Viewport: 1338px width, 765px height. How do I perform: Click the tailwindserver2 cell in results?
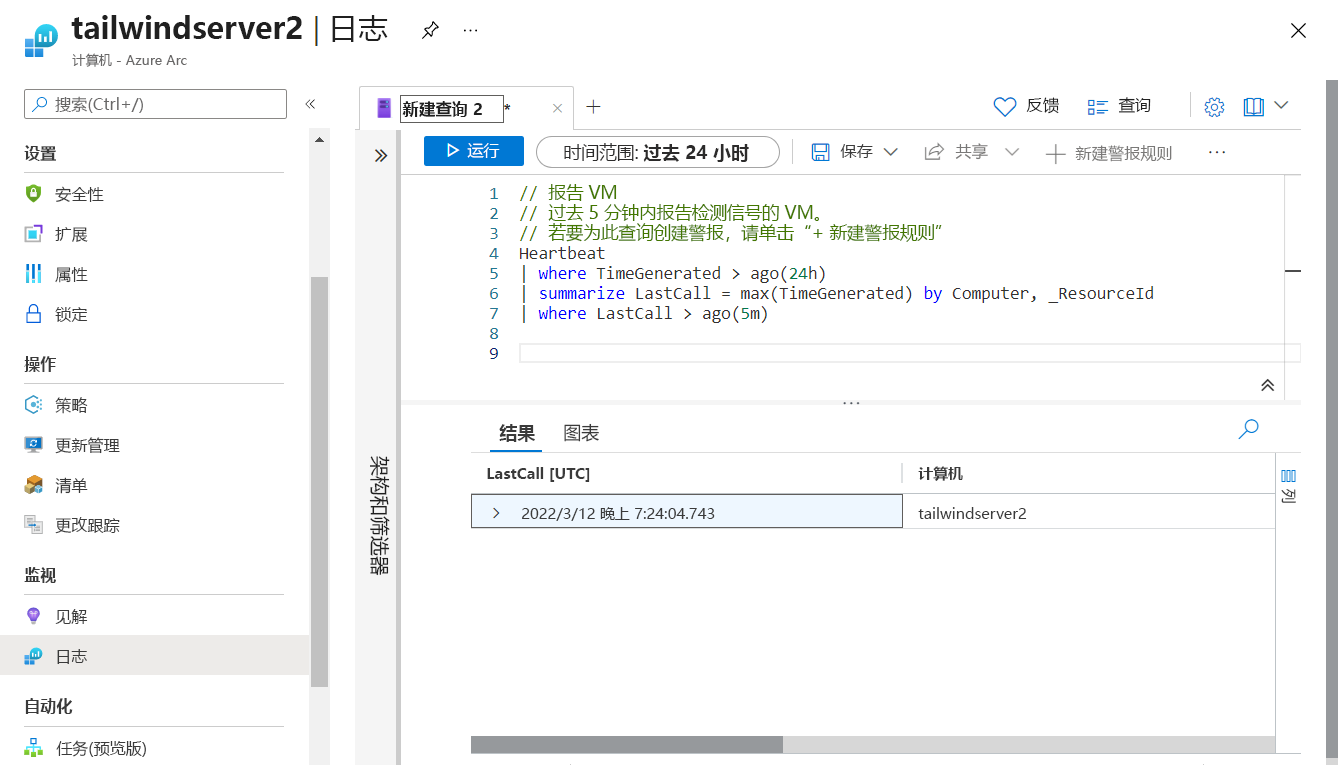coord(972,514)
